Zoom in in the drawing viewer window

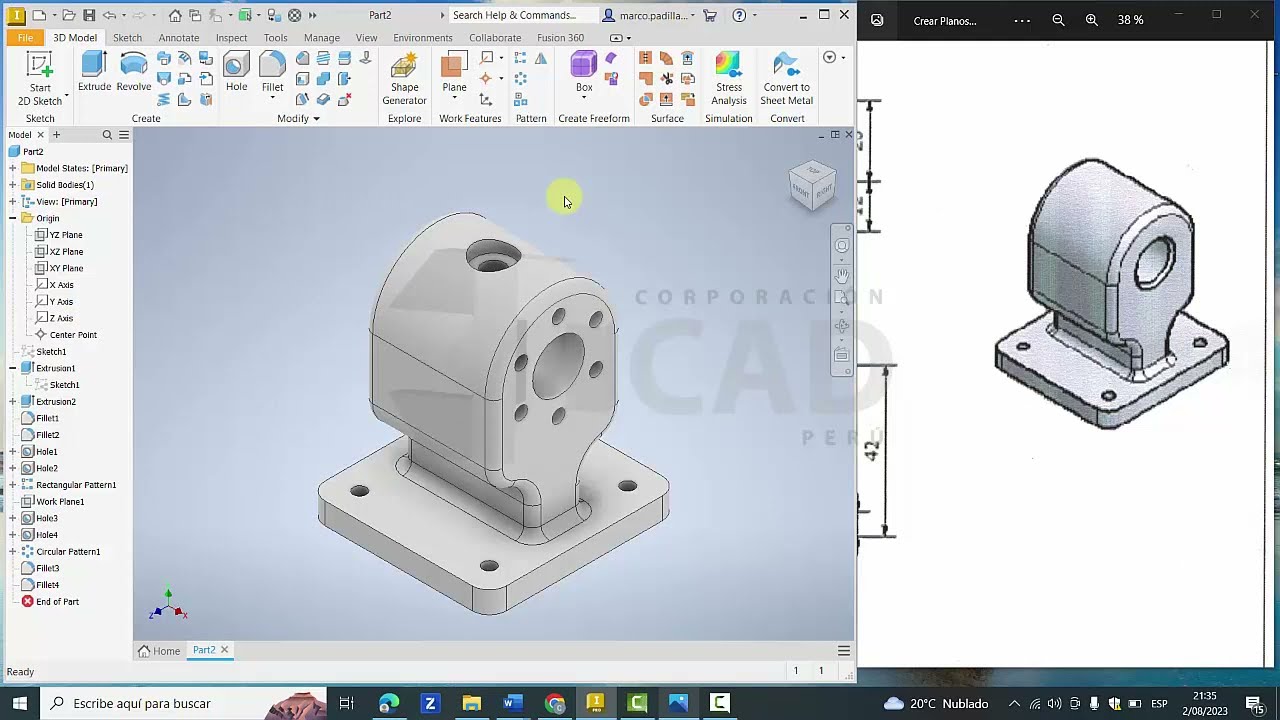click(1091, 20)
